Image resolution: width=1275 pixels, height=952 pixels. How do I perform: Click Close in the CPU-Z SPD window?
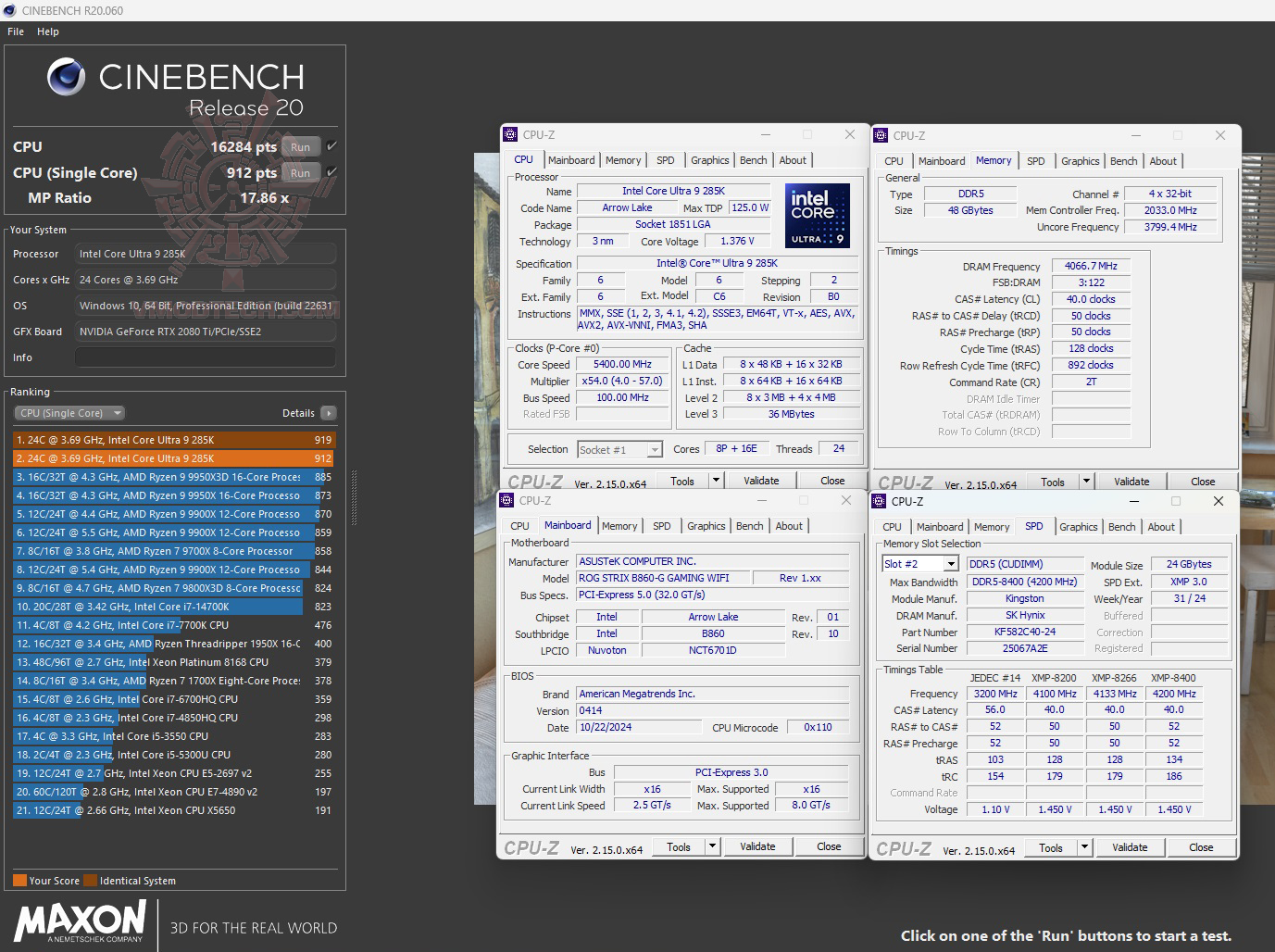click(1201, 847)
